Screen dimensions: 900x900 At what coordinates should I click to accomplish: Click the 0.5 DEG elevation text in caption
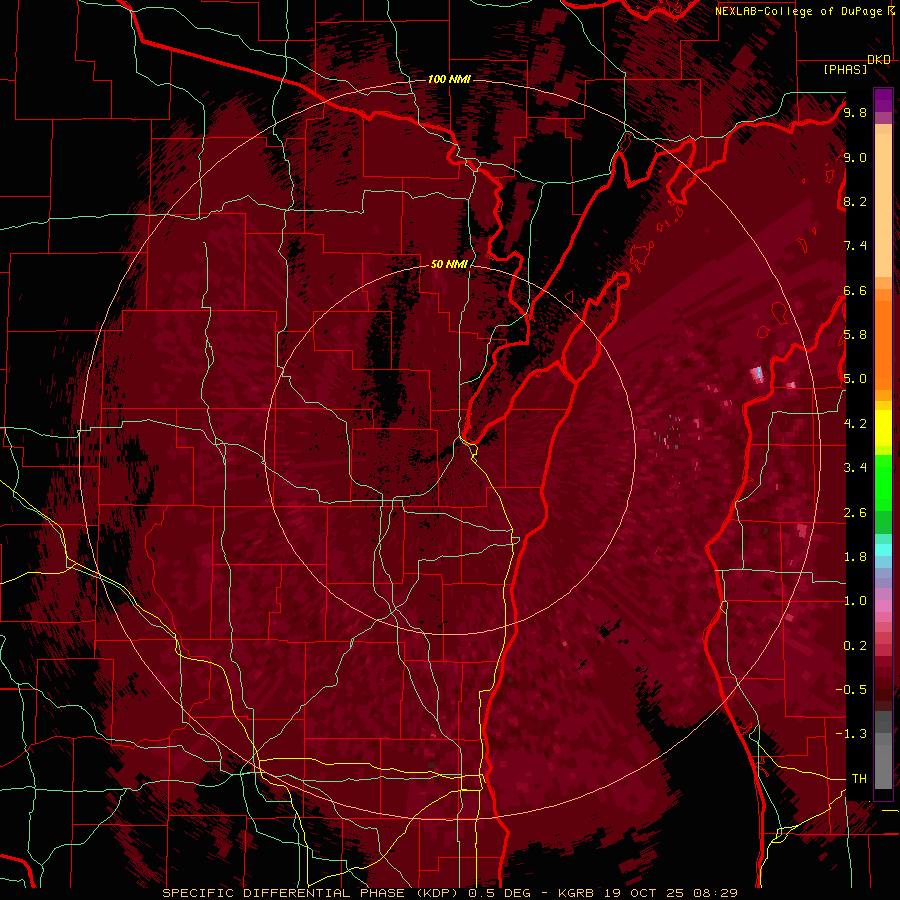click(x=502, y=893)
